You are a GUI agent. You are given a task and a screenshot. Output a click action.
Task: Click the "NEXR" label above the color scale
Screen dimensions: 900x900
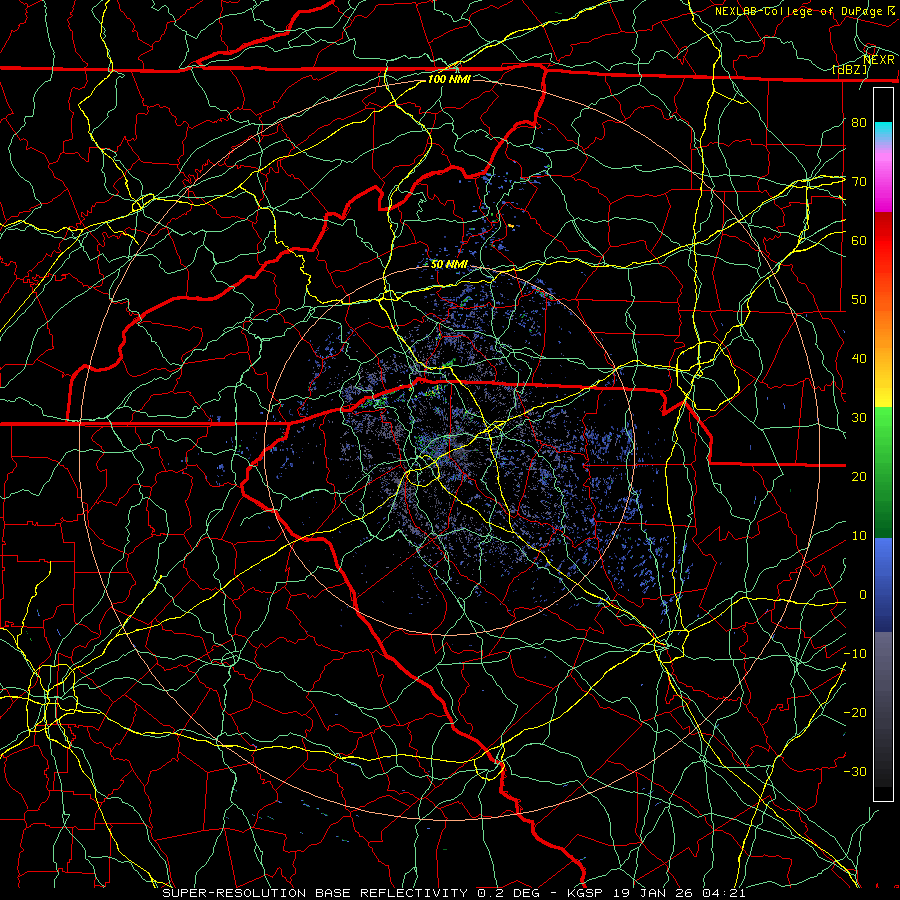point(879,59)
